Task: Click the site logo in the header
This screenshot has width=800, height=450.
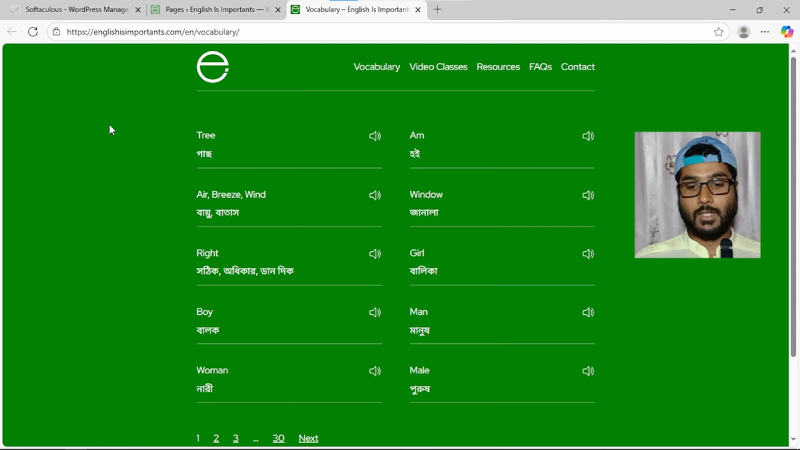Action: tap(213, 67)
